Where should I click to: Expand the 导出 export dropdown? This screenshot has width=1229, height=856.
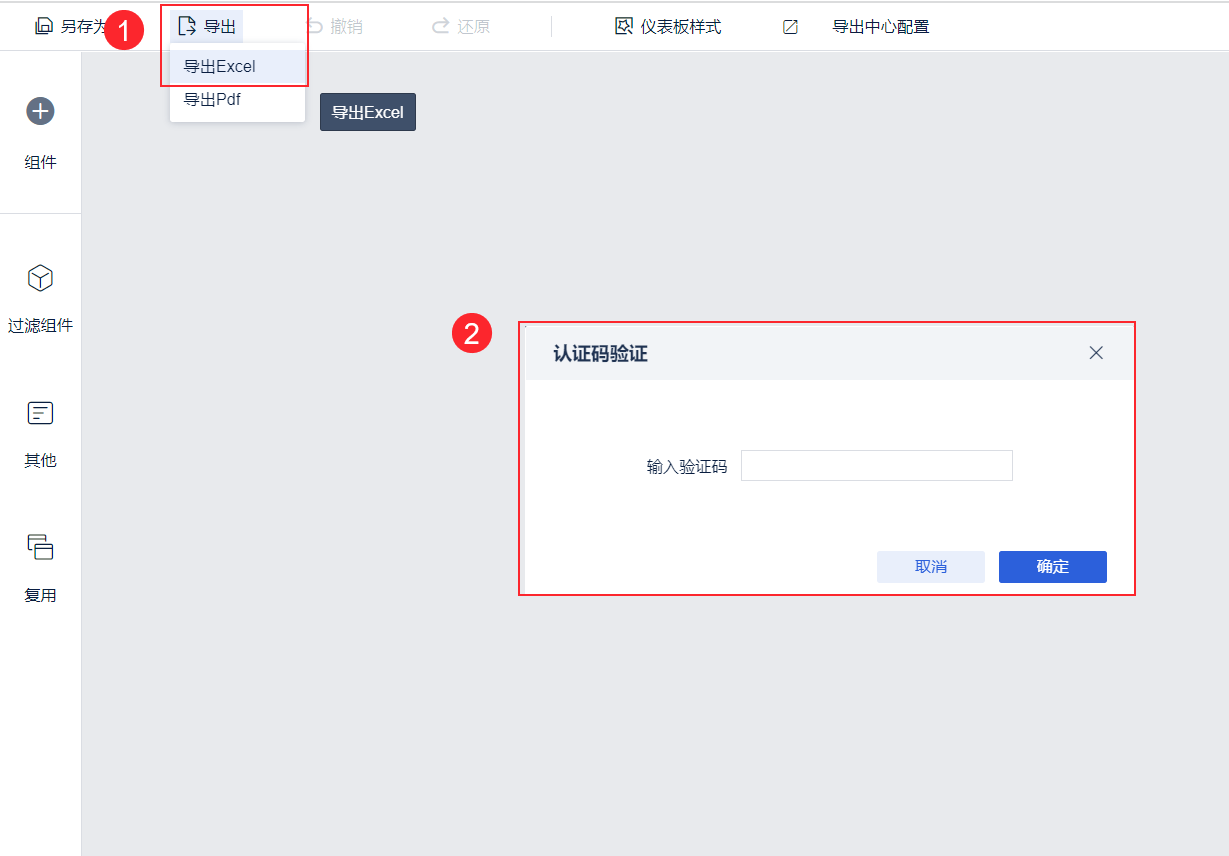(207, 27)
